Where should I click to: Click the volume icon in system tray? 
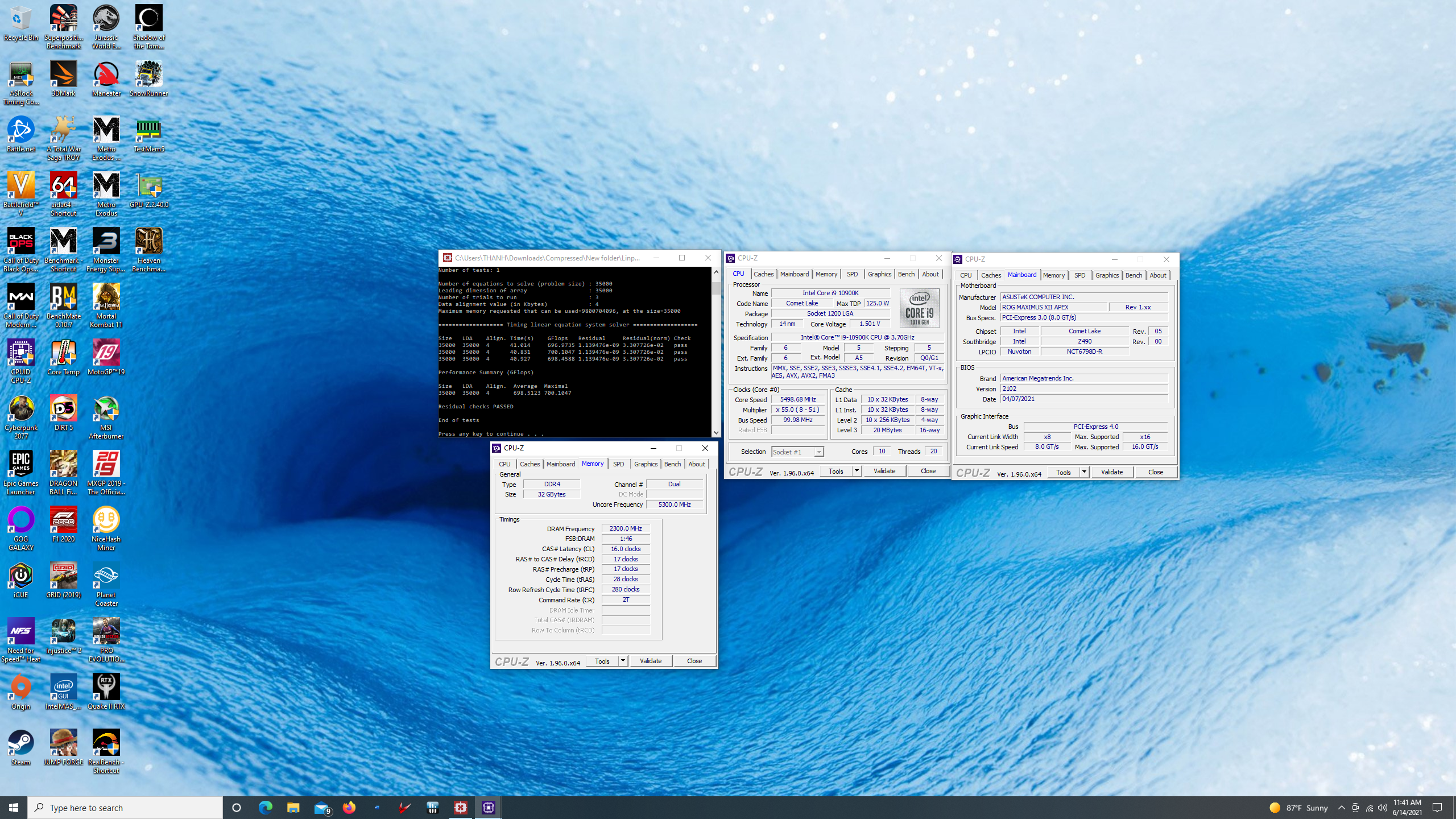click(1382, 808)
